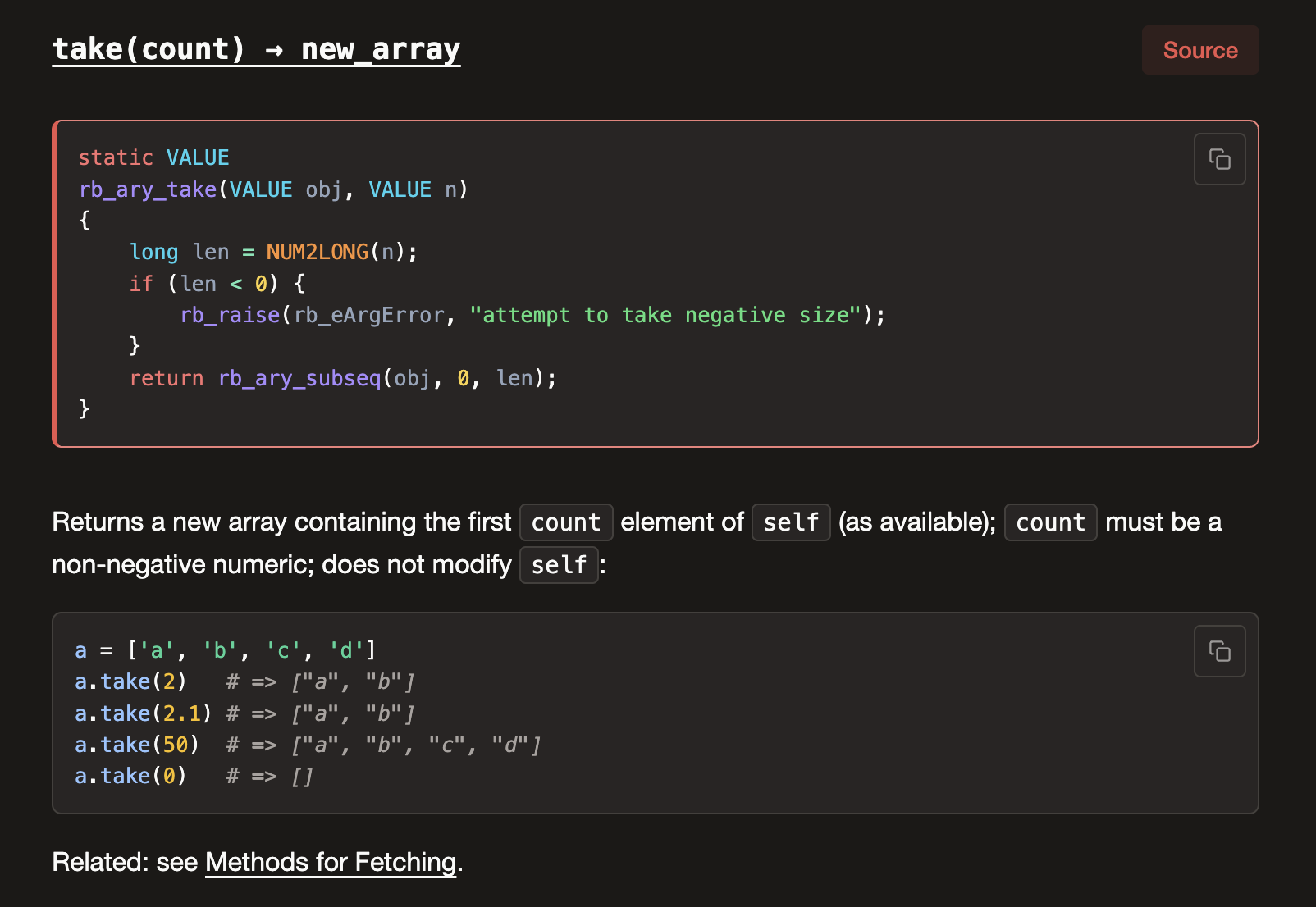Select the inline count code token
This screenshot has height=907, width=1316.
pyautogui.click(x=565, y=522)
